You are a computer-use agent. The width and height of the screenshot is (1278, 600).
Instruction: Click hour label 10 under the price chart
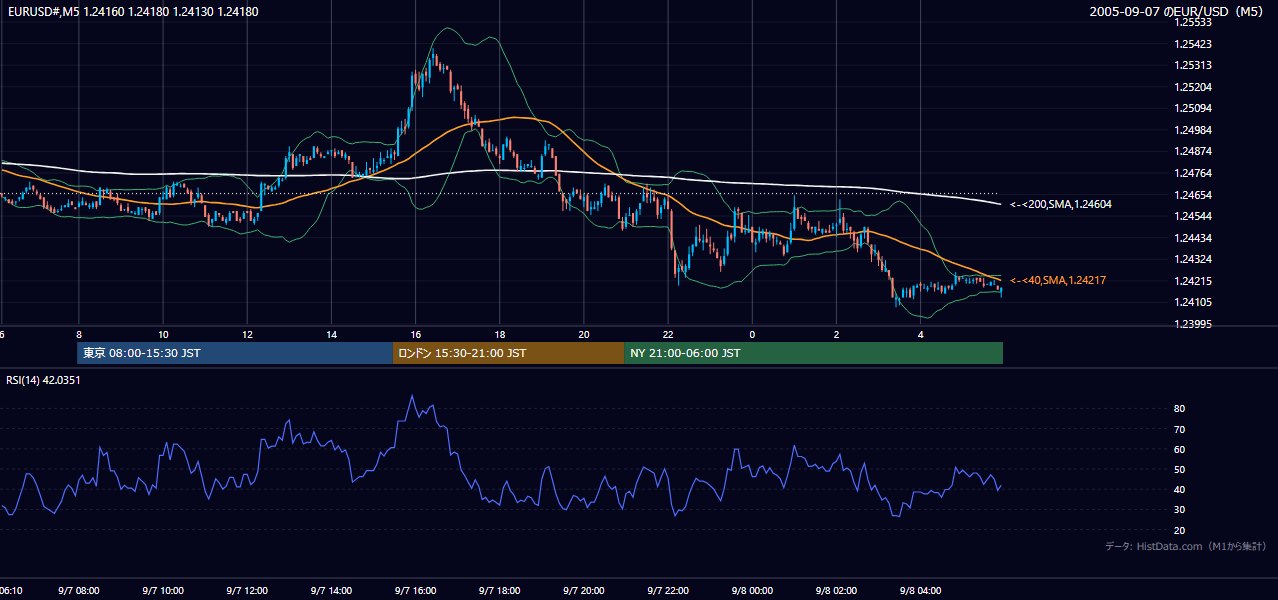pyautogui.click(x=163, y=334)
